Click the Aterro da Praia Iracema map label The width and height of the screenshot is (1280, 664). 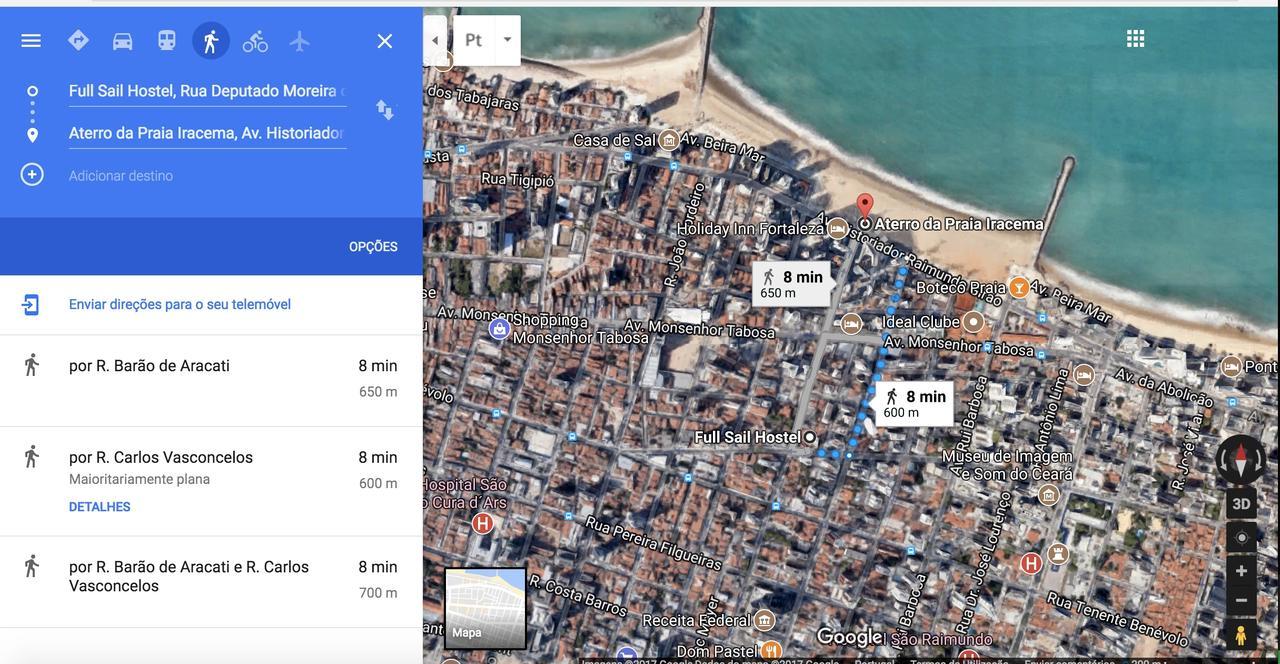pos(959,224)
